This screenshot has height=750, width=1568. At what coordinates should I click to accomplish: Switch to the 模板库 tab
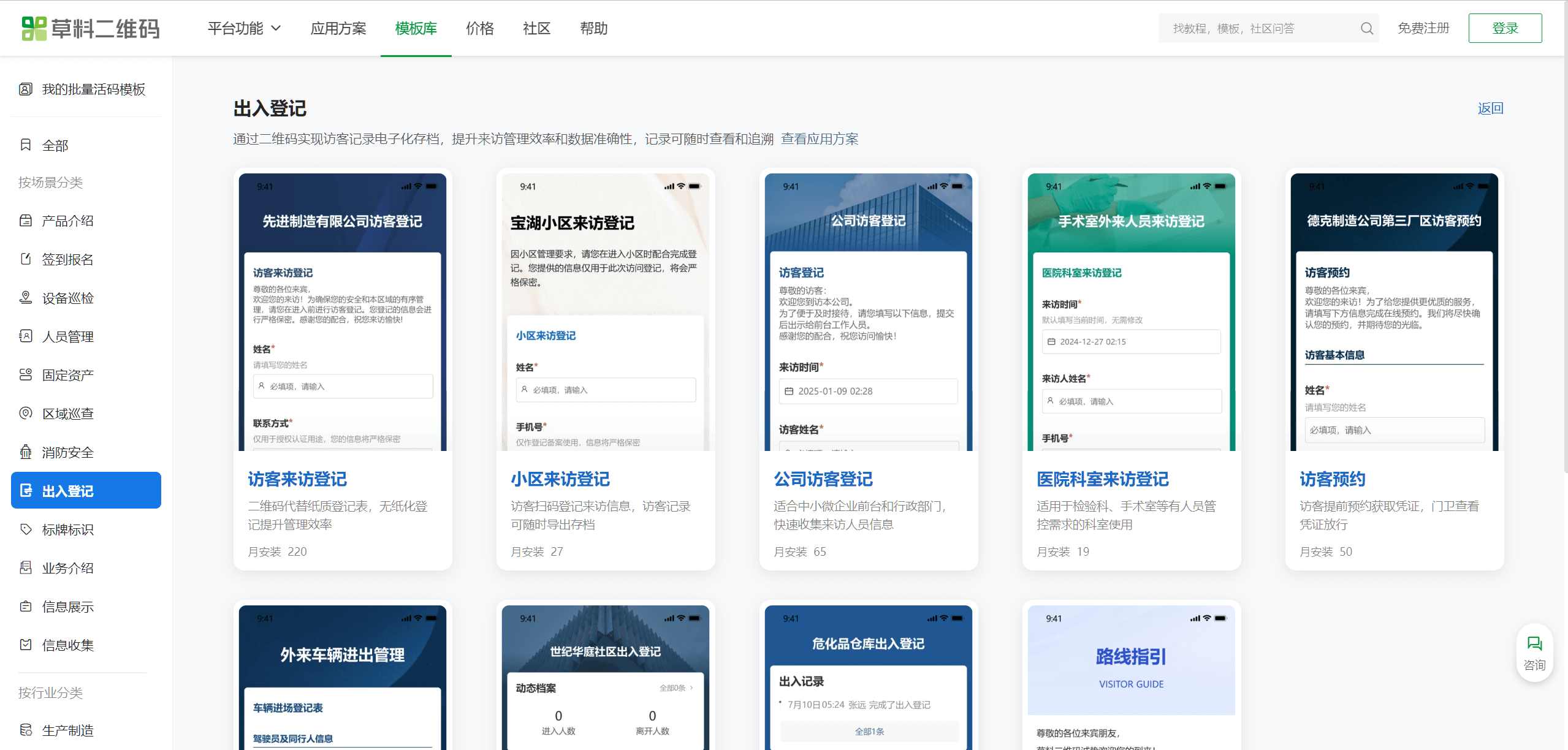(x=416, y=28)
